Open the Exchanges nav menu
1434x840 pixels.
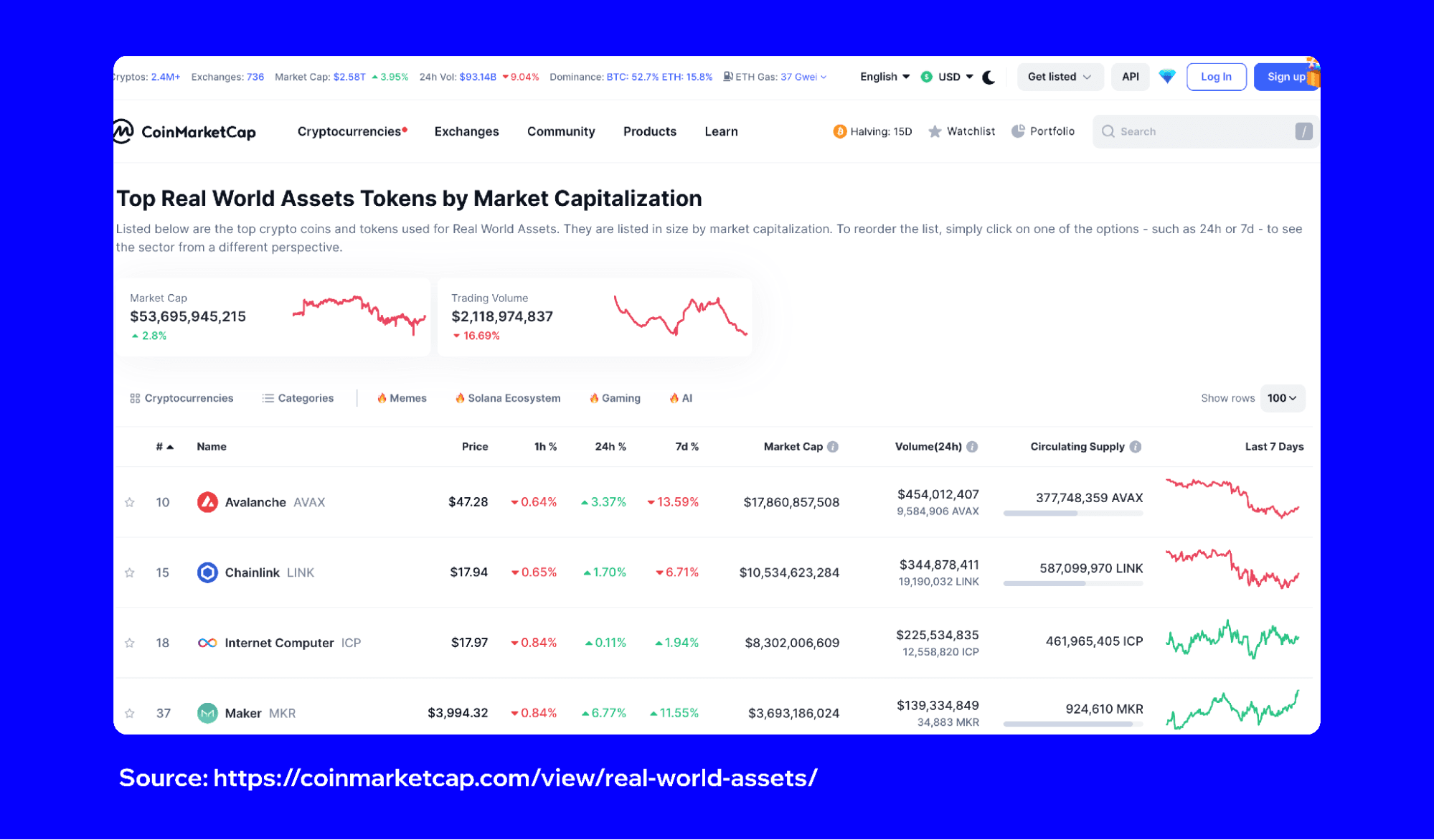tap(466, 131)
